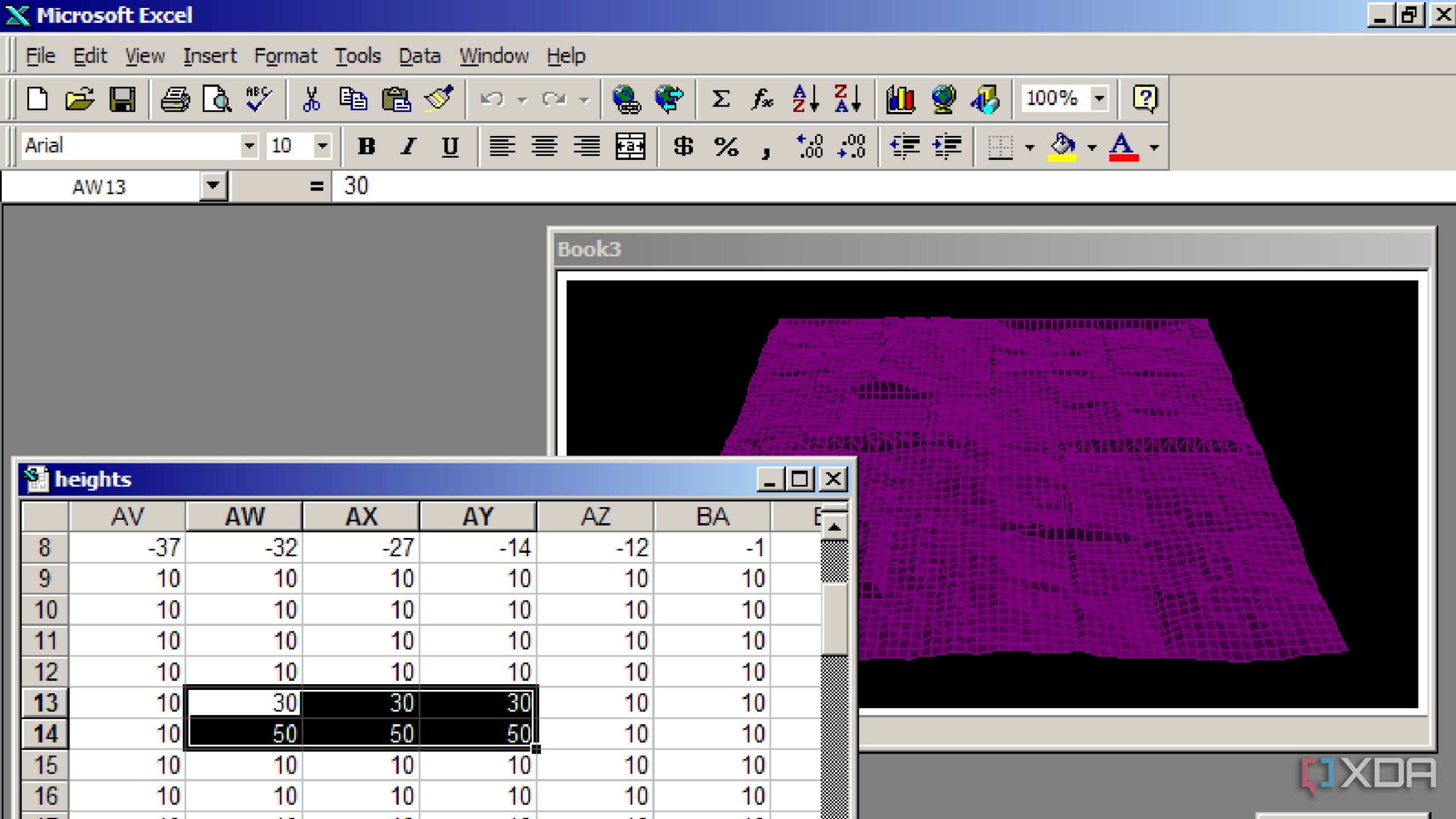
Task: Toggle Center alignment
Action: (x=544, y=147)
